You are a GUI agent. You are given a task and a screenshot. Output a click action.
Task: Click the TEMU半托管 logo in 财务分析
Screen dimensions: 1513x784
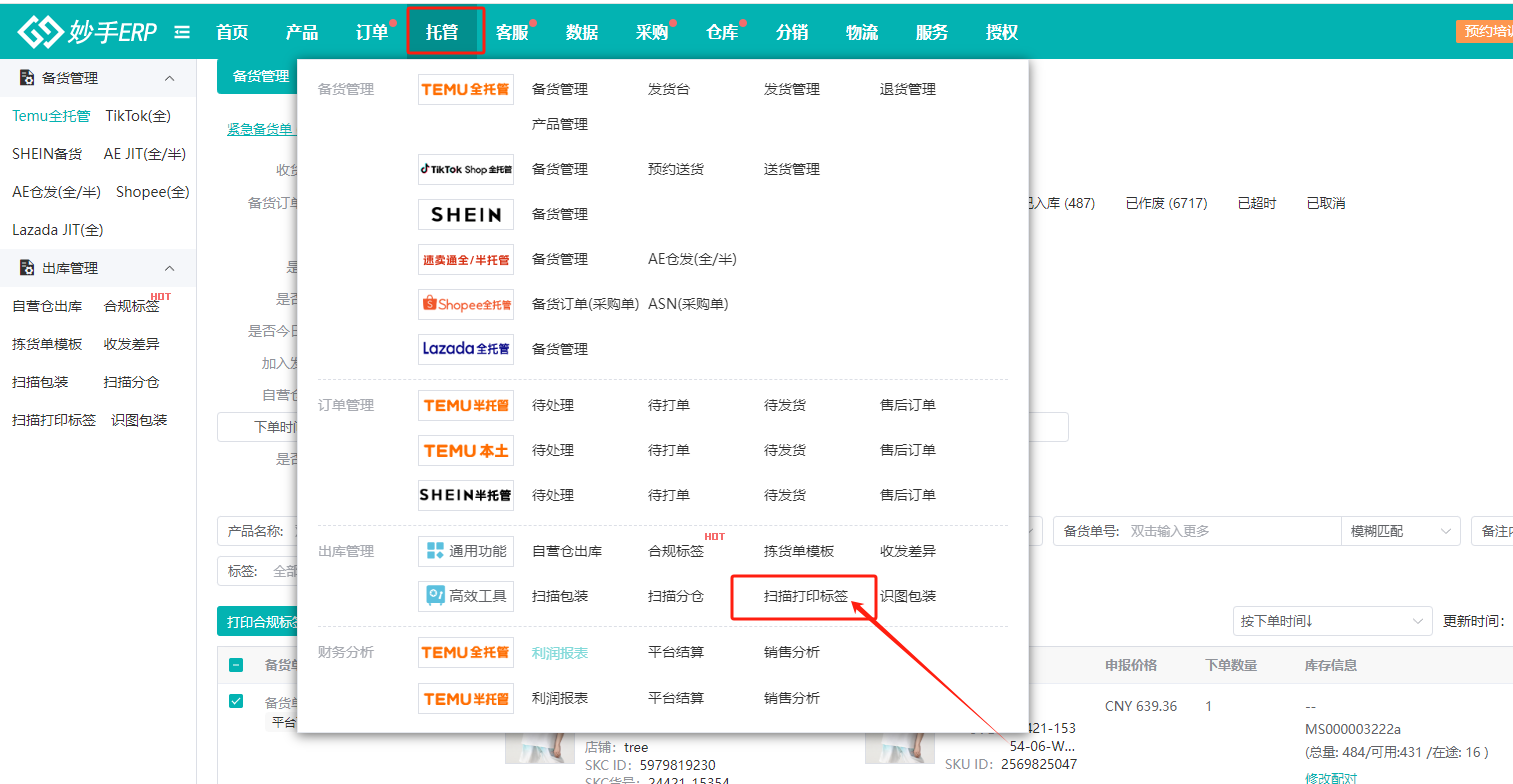[x=466, y=698]
